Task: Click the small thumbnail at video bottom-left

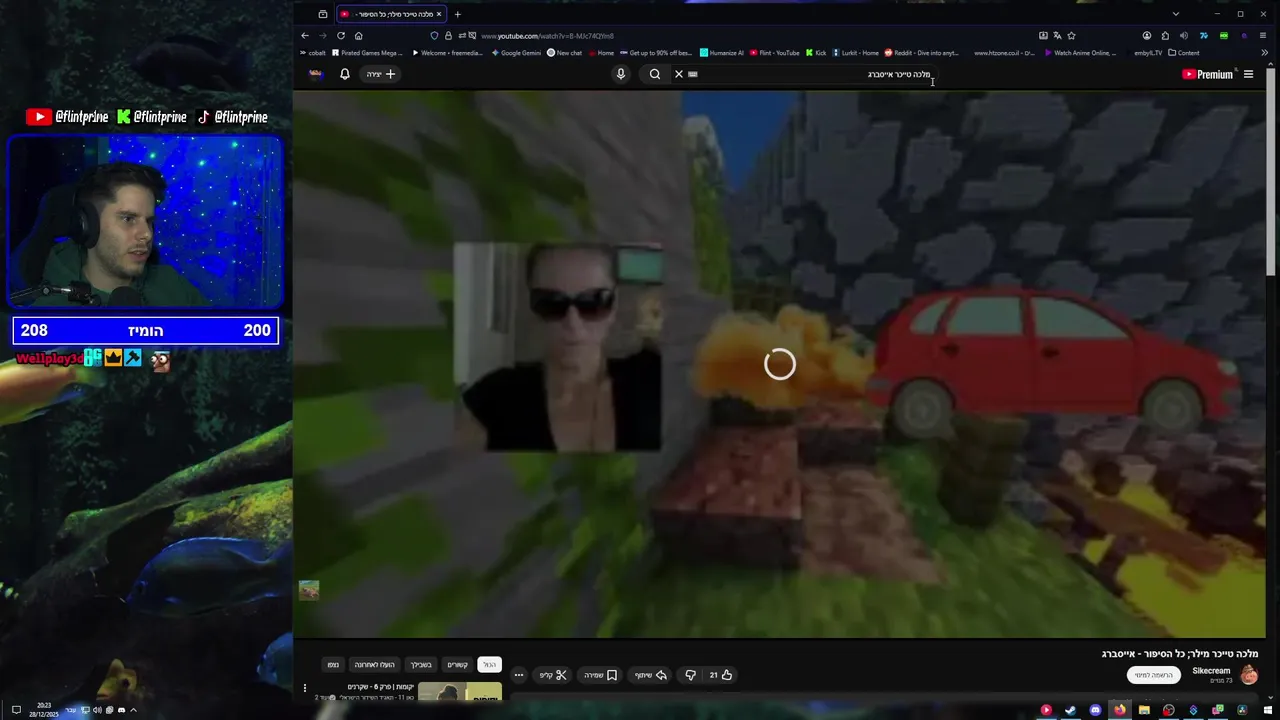Action: [309, 590]
